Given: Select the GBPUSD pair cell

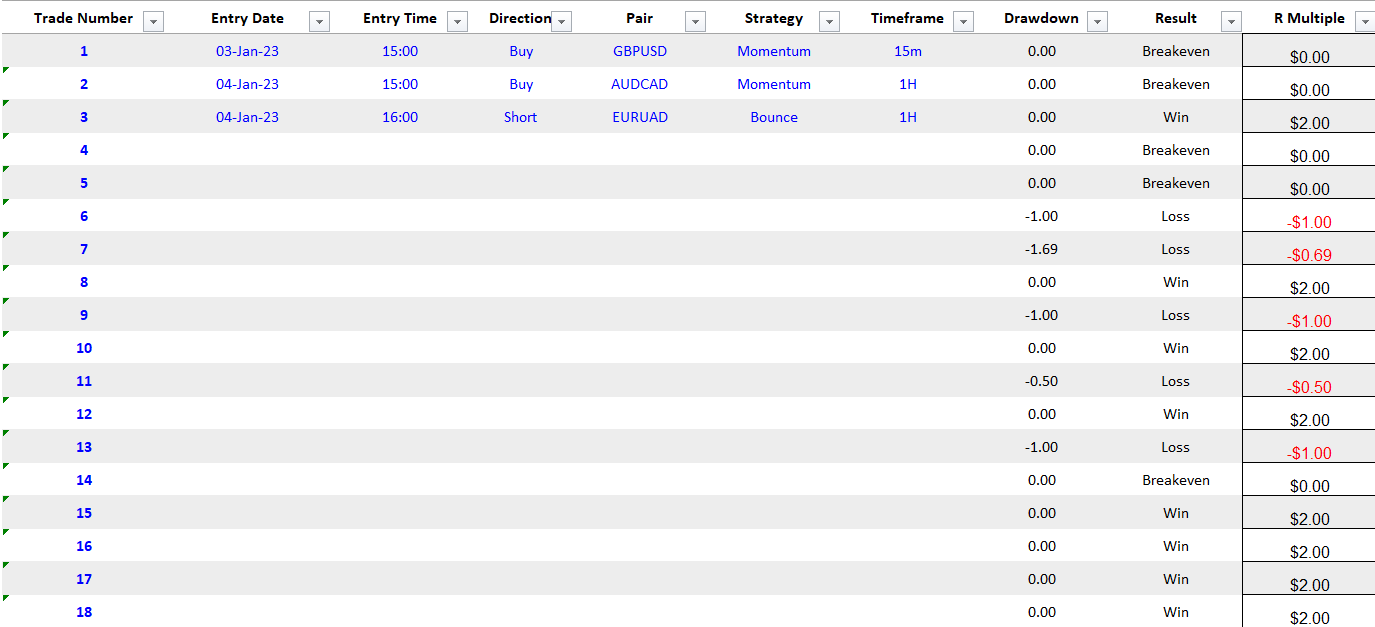Looking at the screenshot, I should pos(639,51).
